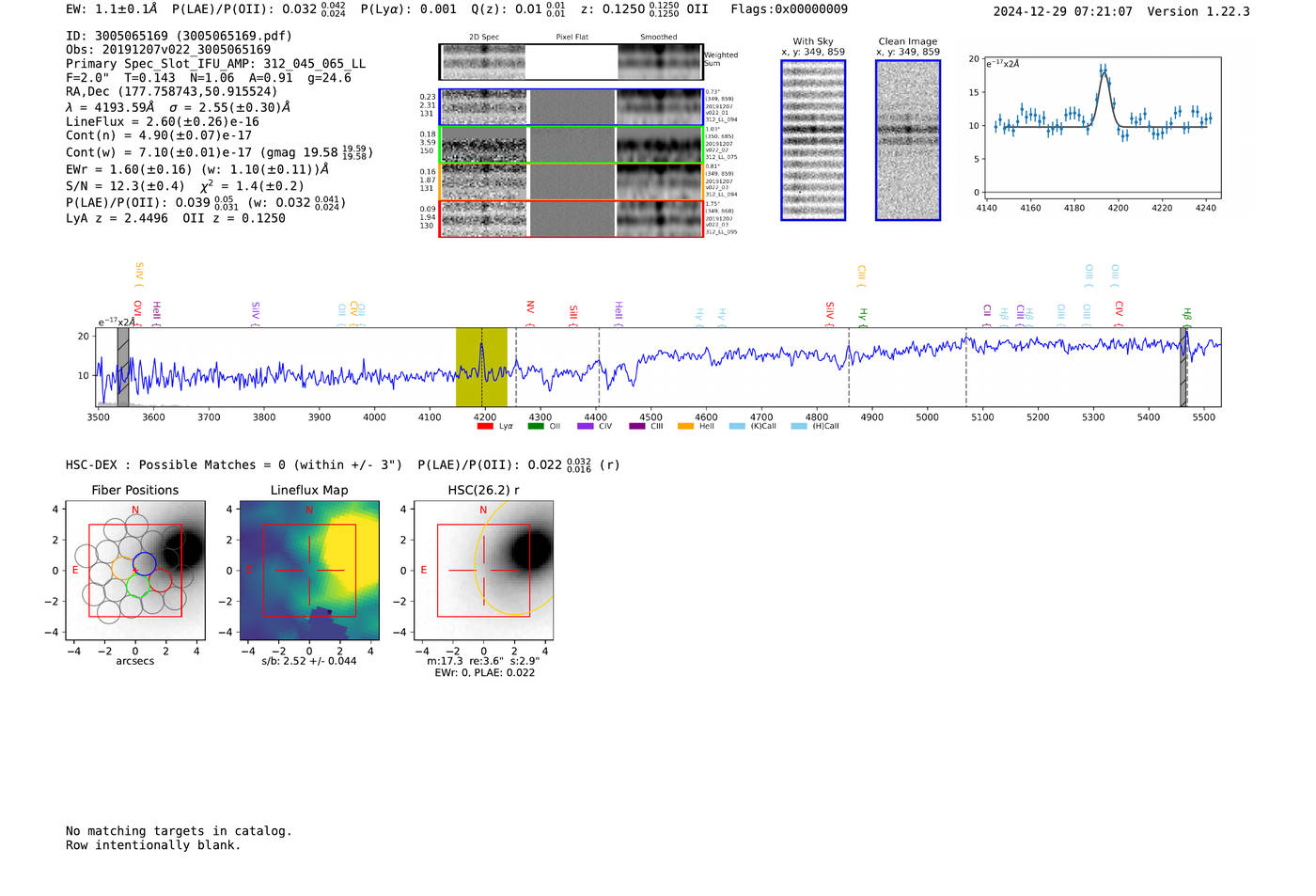Click the yellow highlighted line region in spectrum
Viewport: 1316px width, 896px height.
coord(481,367)
